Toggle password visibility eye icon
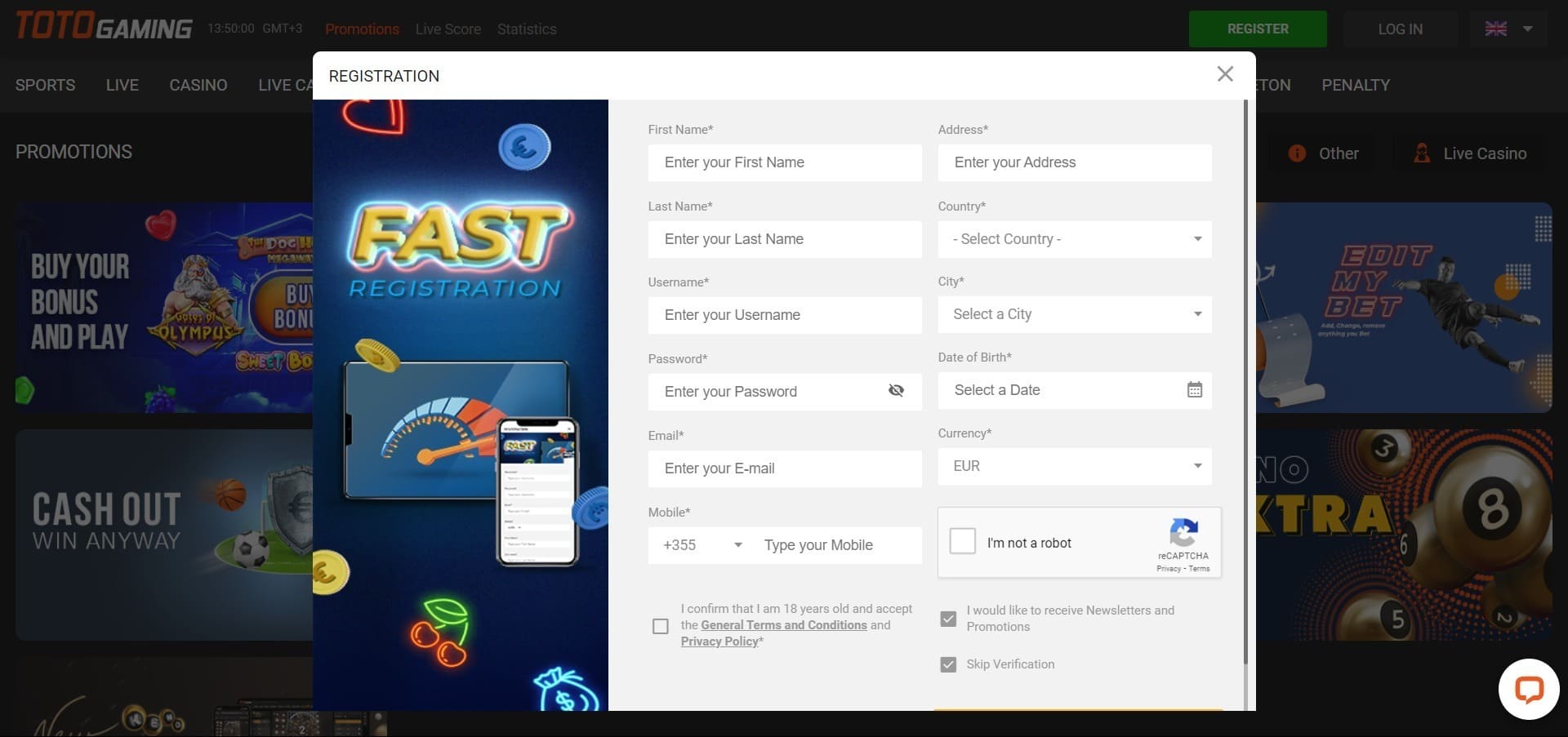 (x=896, y=391)
